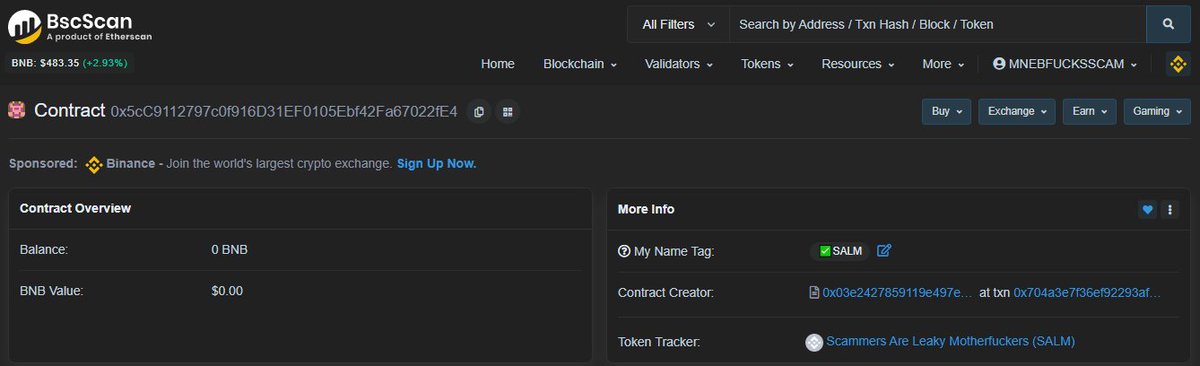This screenshot has width=1200, height=366.
Task: Click the Contract Overview heading
Action: click(x=76, y=209)
